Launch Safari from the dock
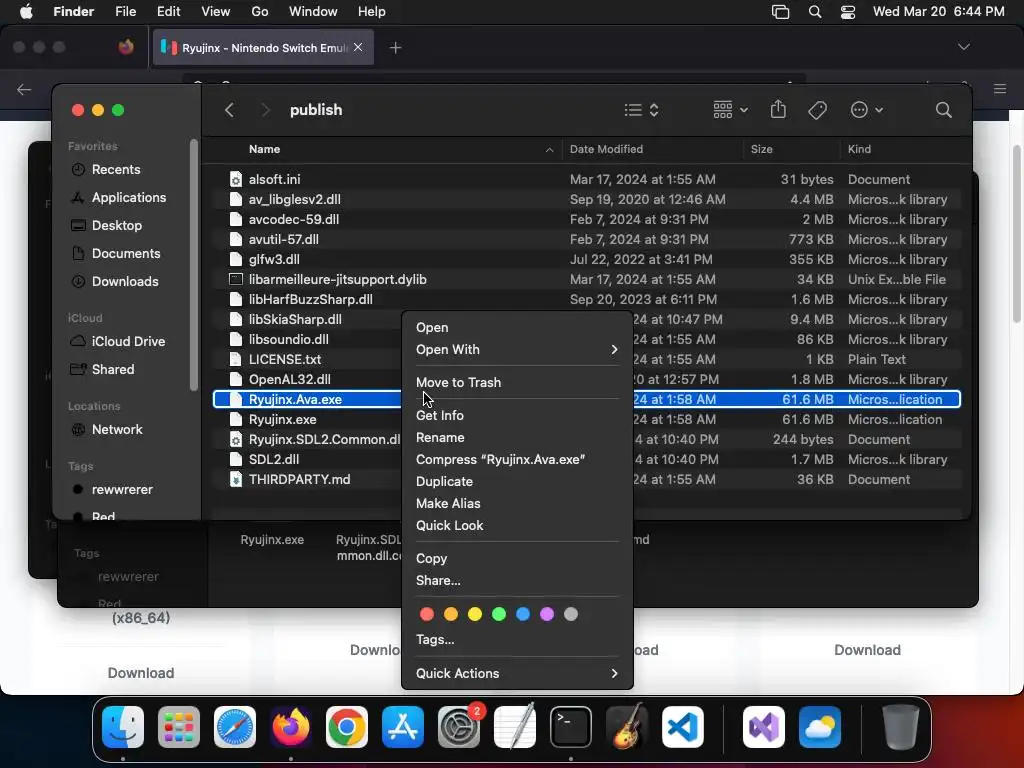Screen dimensions: 1024x768 [x=235, y=727]
